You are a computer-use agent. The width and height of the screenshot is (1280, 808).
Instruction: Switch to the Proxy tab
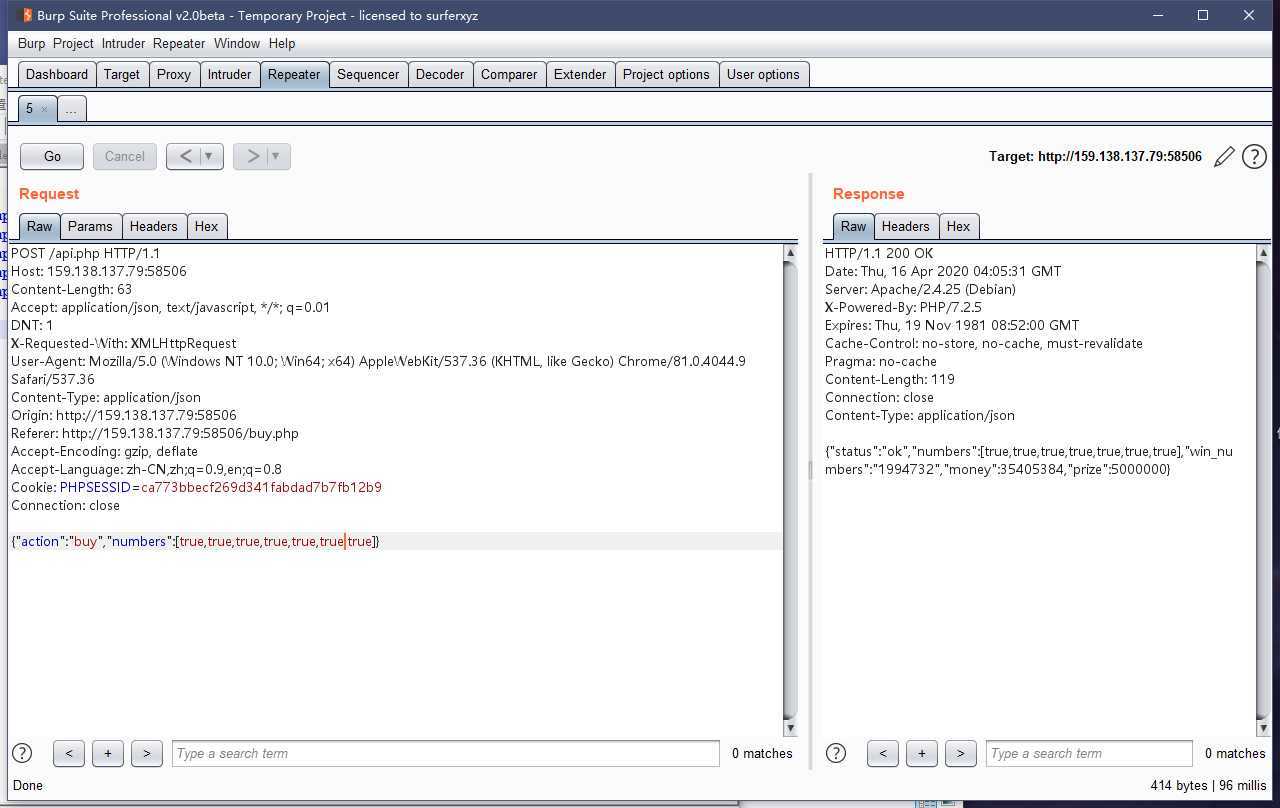click(x=174, y=74)
